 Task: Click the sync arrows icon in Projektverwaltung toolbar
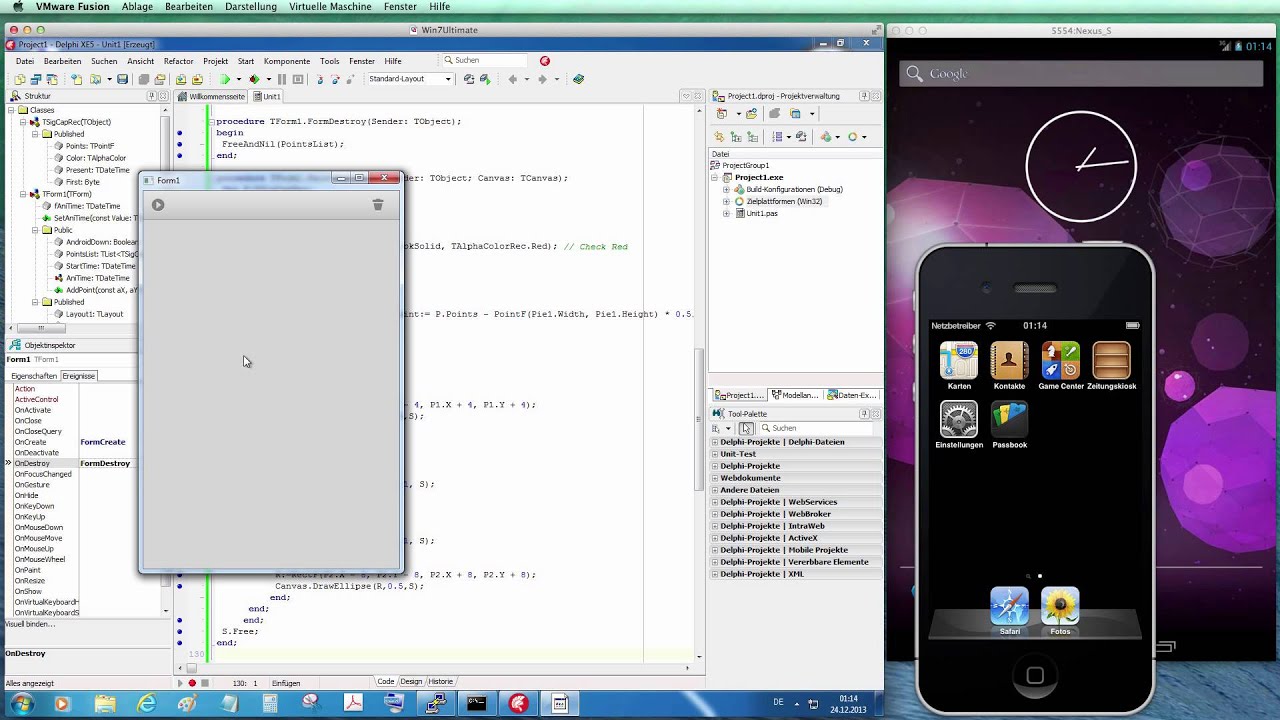pyautogui.click(x=721, y=137)
